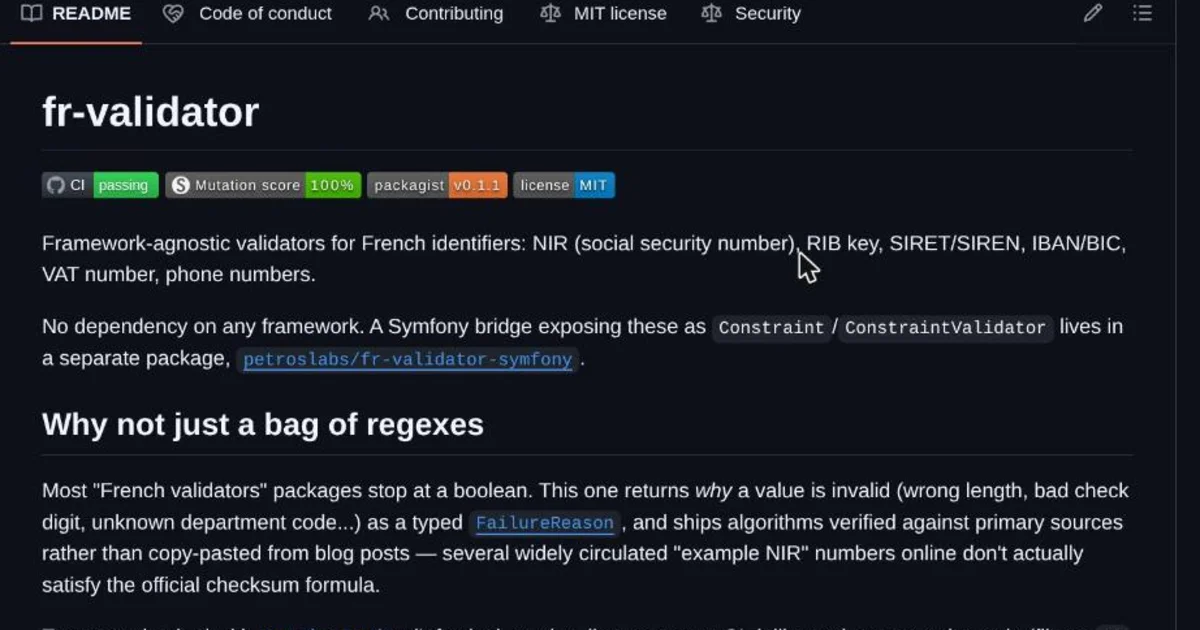Go to the Security tab

pyautogui.click(x=751, y=14)
